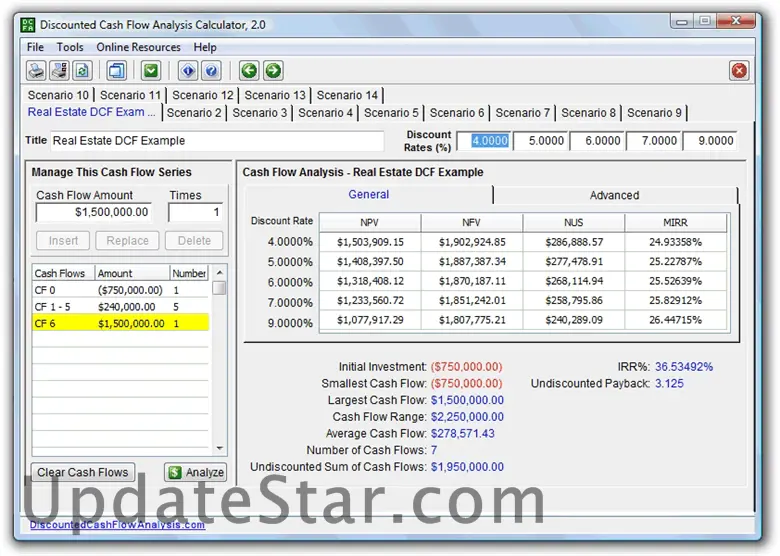Image resolution: width=780 pixels, height=556 pixels.
Task: Open the File menu
Action: click(35, 47)
